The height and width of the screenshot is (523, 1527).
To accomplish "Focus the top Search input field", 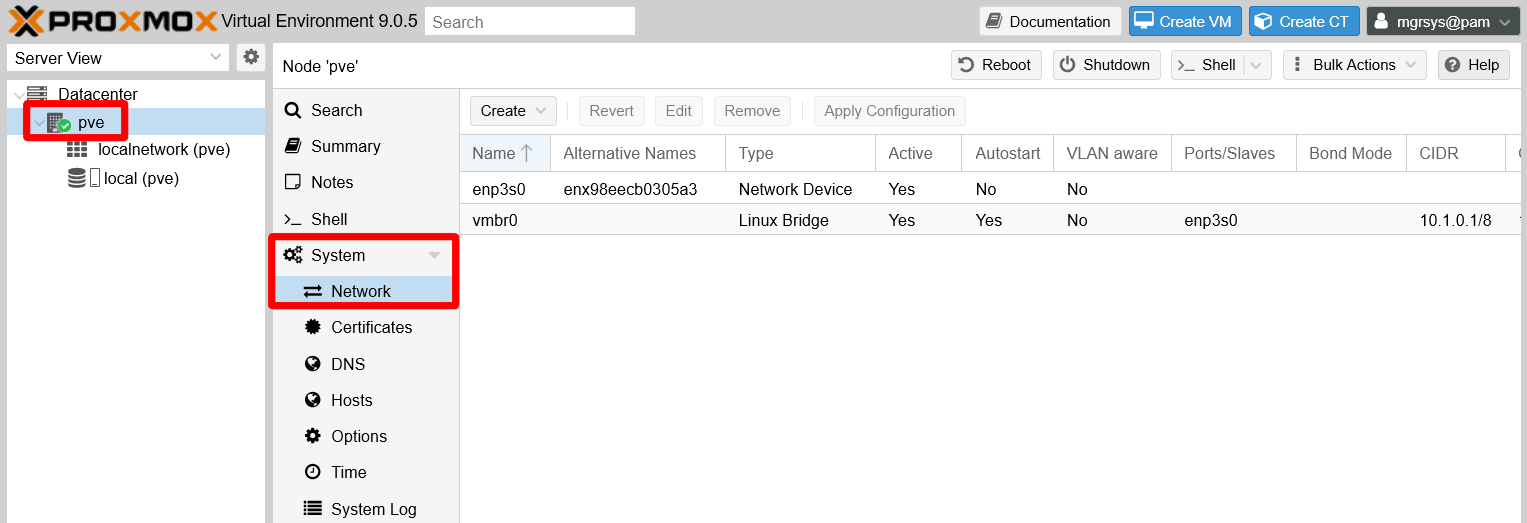I will click(530, 21).
